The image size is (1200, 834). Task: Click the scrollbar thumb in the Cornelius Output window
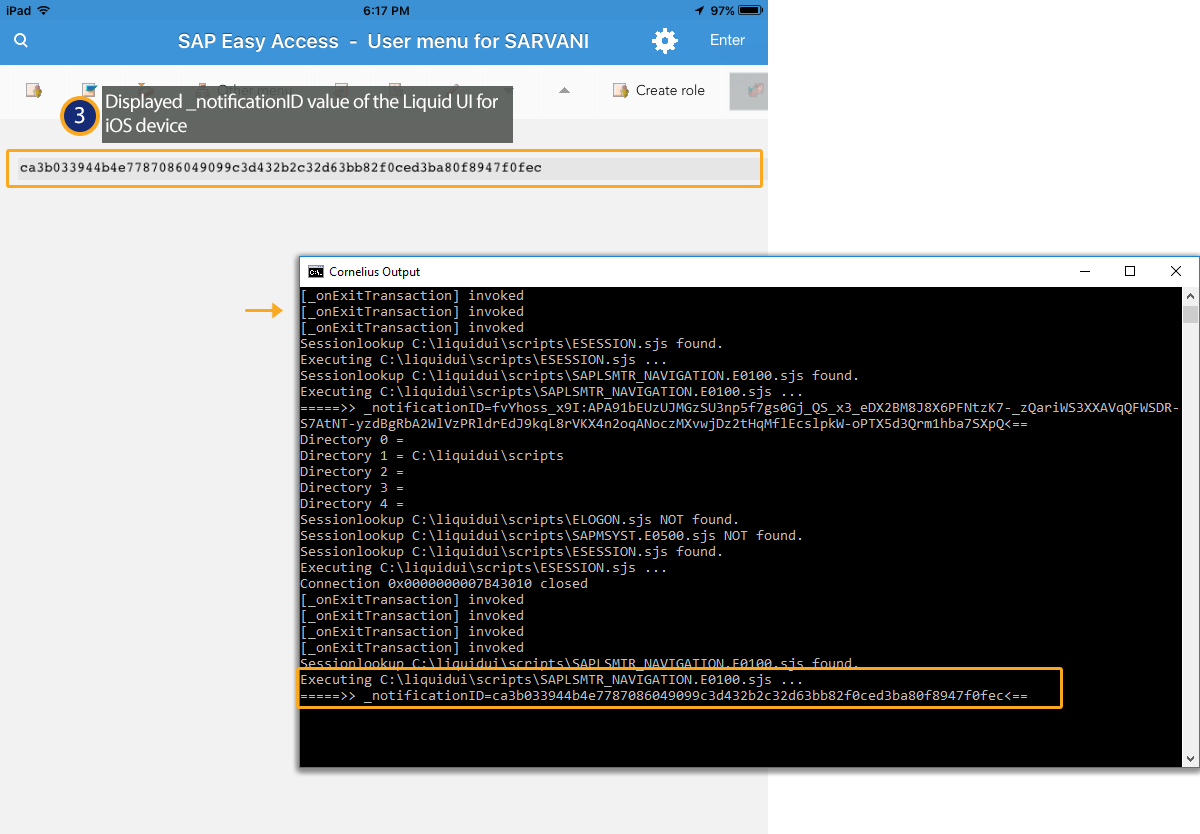1190,315
